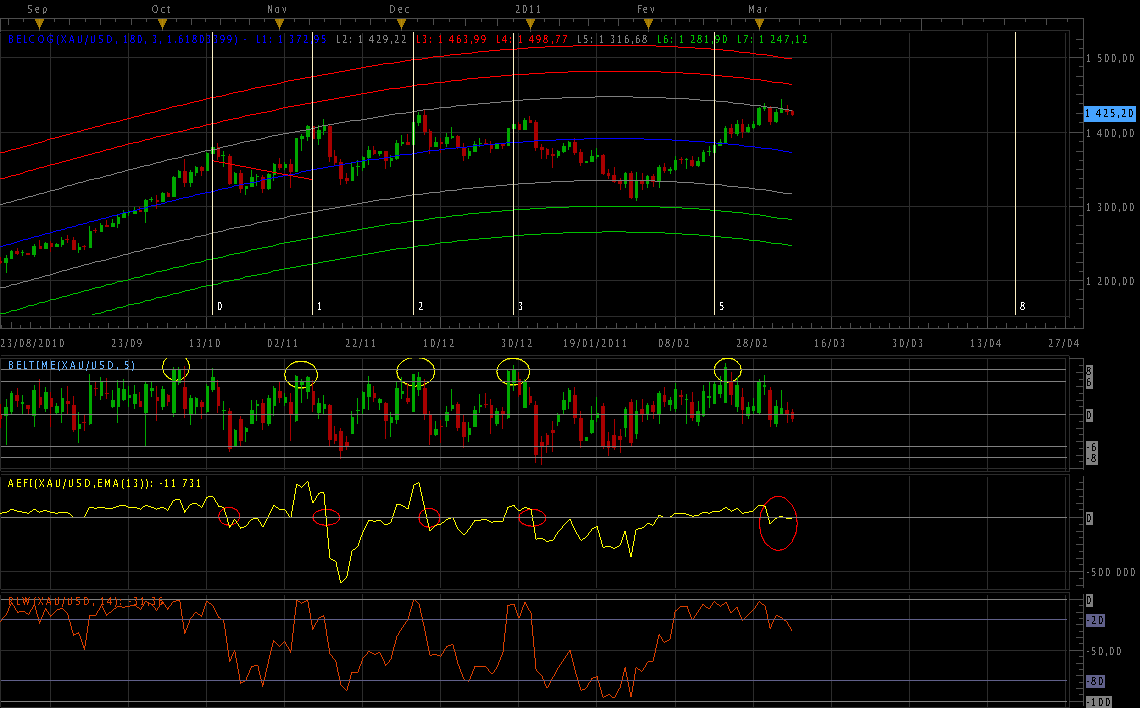1140x708 pixels.
Task: Click the large red ellipse on AEF panel
Action: click(x=778, y=523)
